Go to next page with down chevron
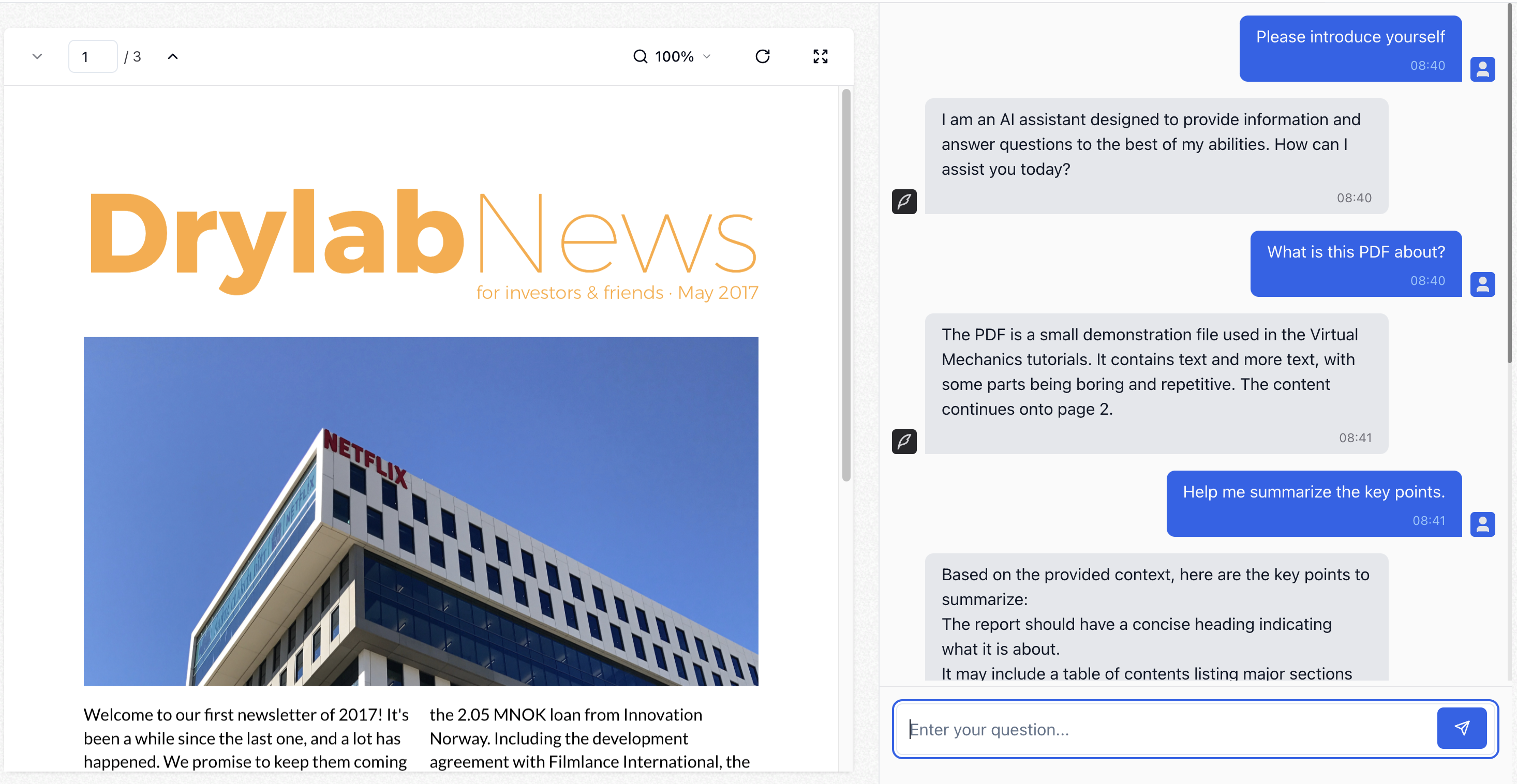This screenshot has height=784, width=1517. (x=37, y=56)
